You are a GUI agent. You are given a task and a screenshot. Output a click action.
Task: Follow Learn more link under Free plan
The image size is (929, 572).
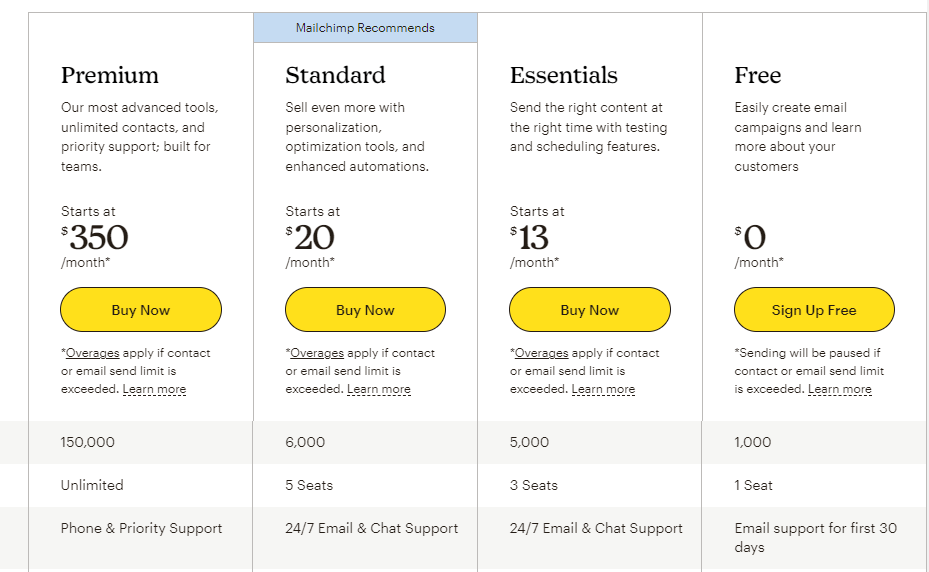tap(840, 389)
